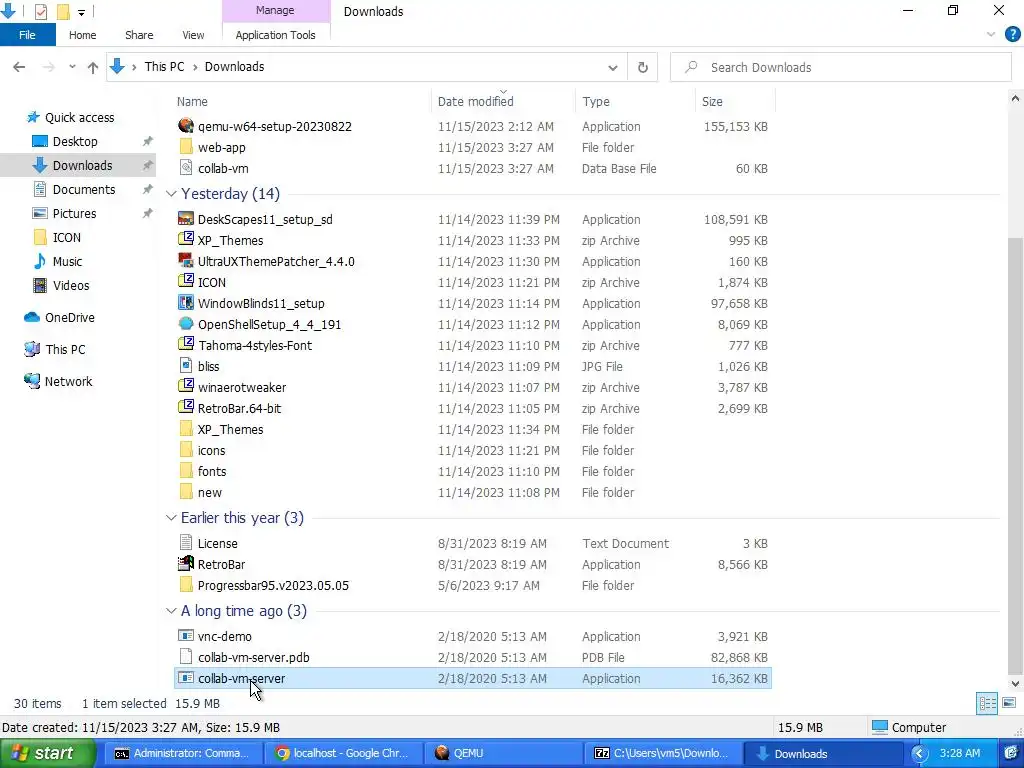Click the collab-vm database file icon
The width and height of the screenshot is (1024, 768).
click(186, 168)
